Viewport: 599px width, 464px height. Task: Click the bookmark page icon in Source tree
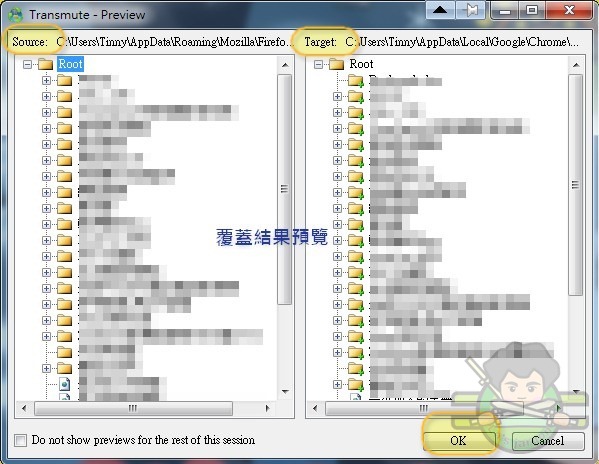65,384
